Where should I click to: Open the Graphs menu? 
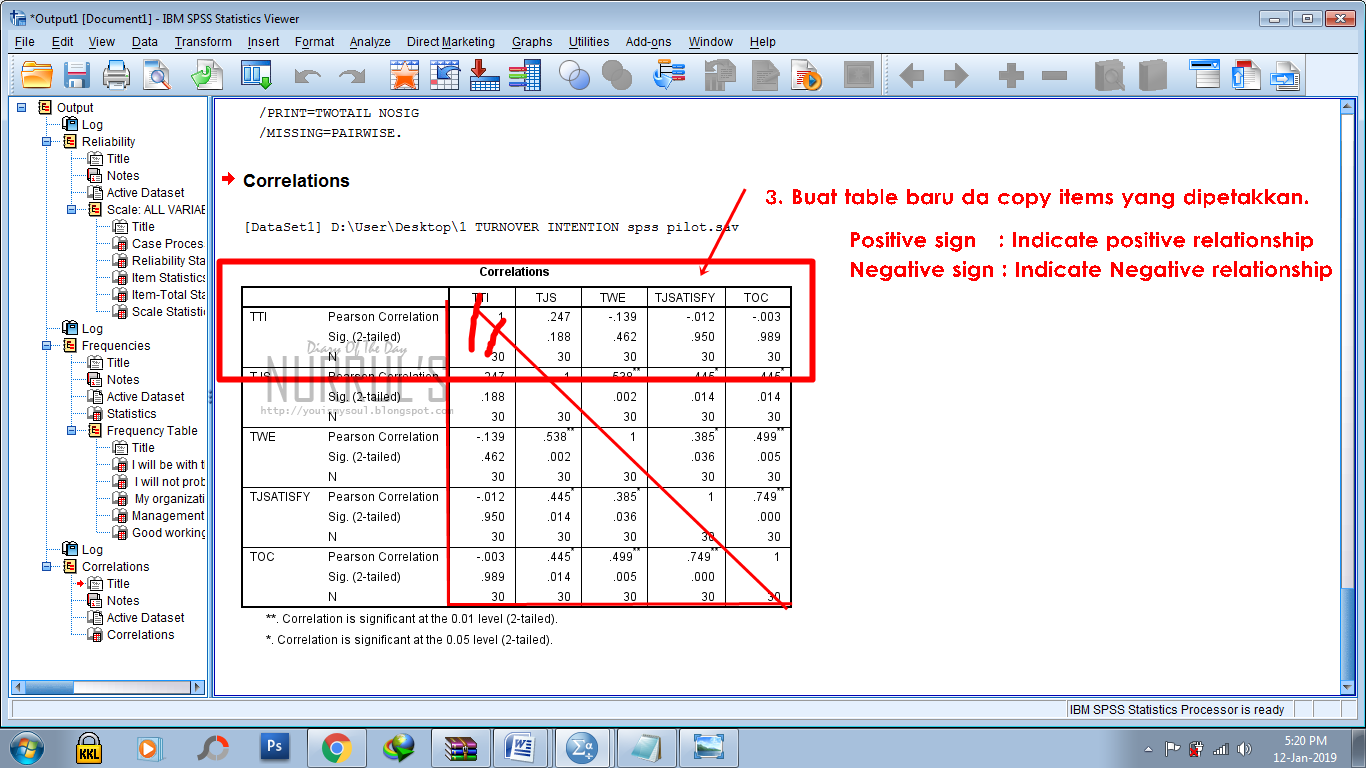tap(532, 42)
